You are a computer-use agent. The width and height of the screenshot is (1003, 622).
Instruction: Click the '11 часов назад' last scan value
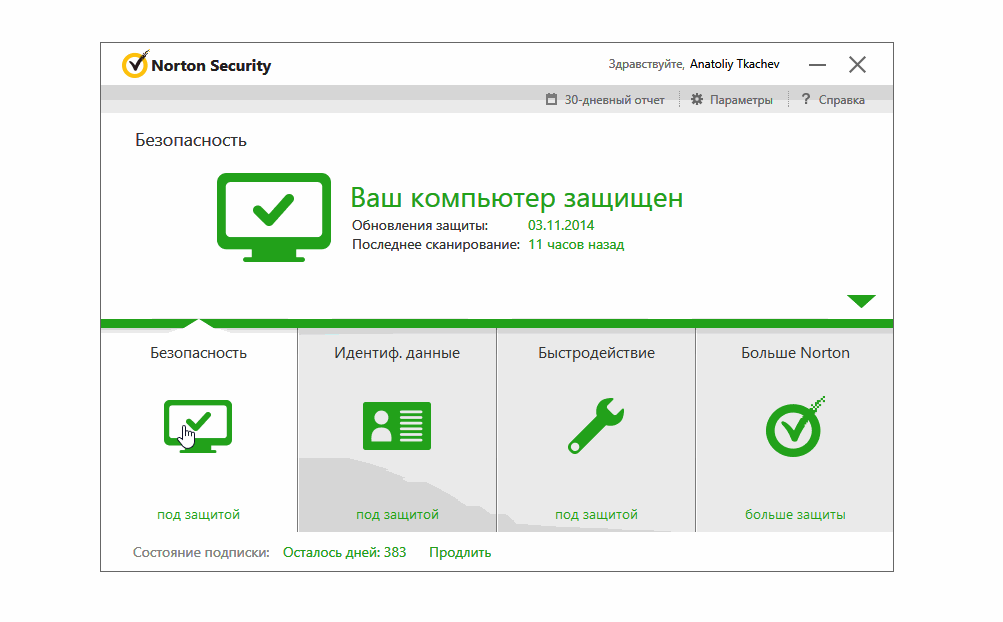tap(576, 244)
